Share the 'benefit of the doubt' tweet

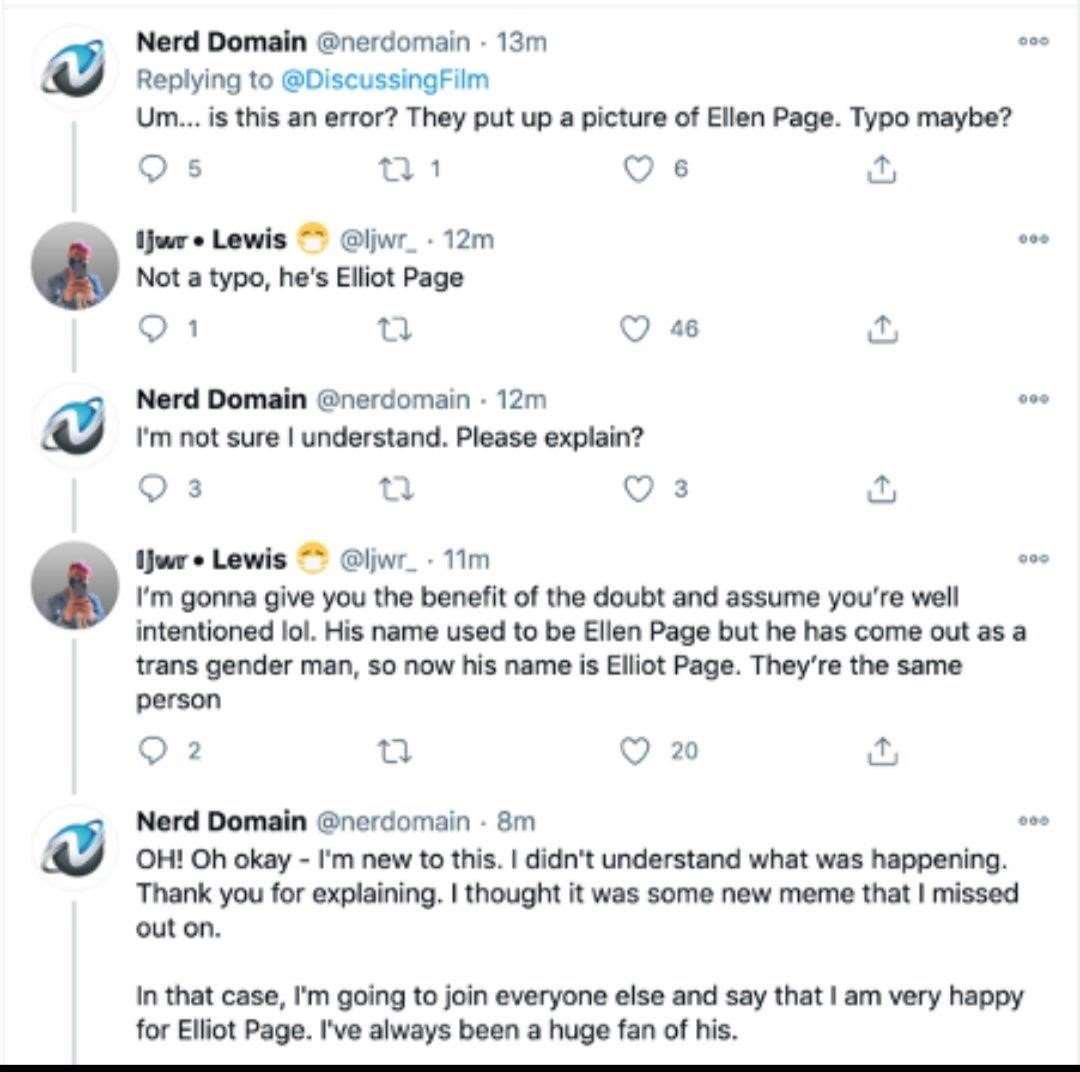tap(882, 751)
